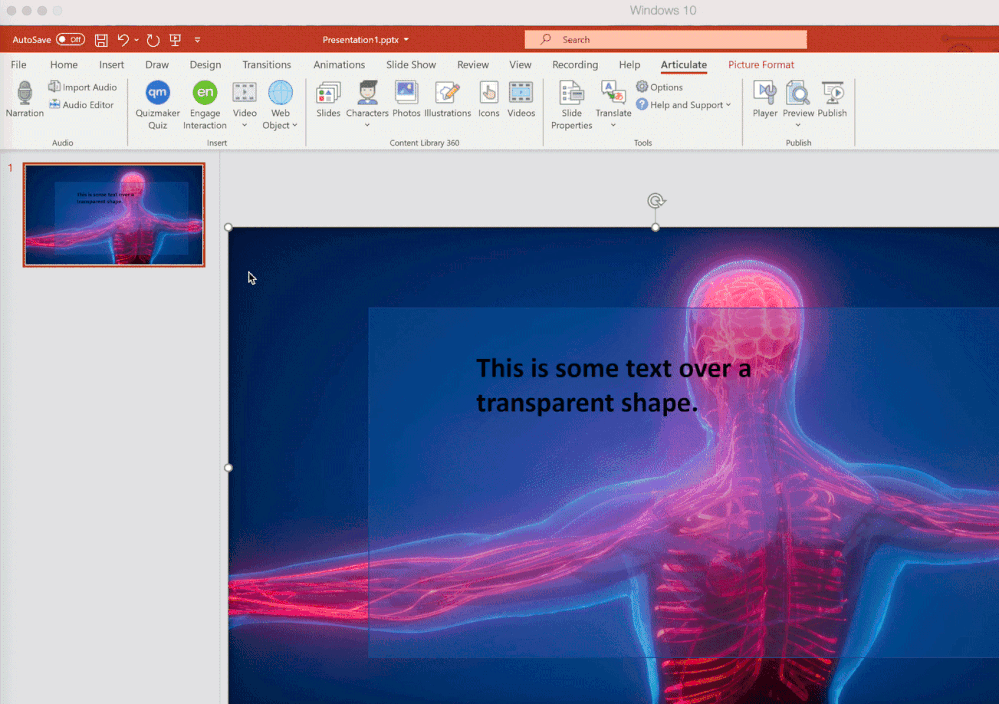Screen dimensions: 999x704
Task: Open the Articulate Player settings
Action: pyautogui.click(x=765, y=93)
